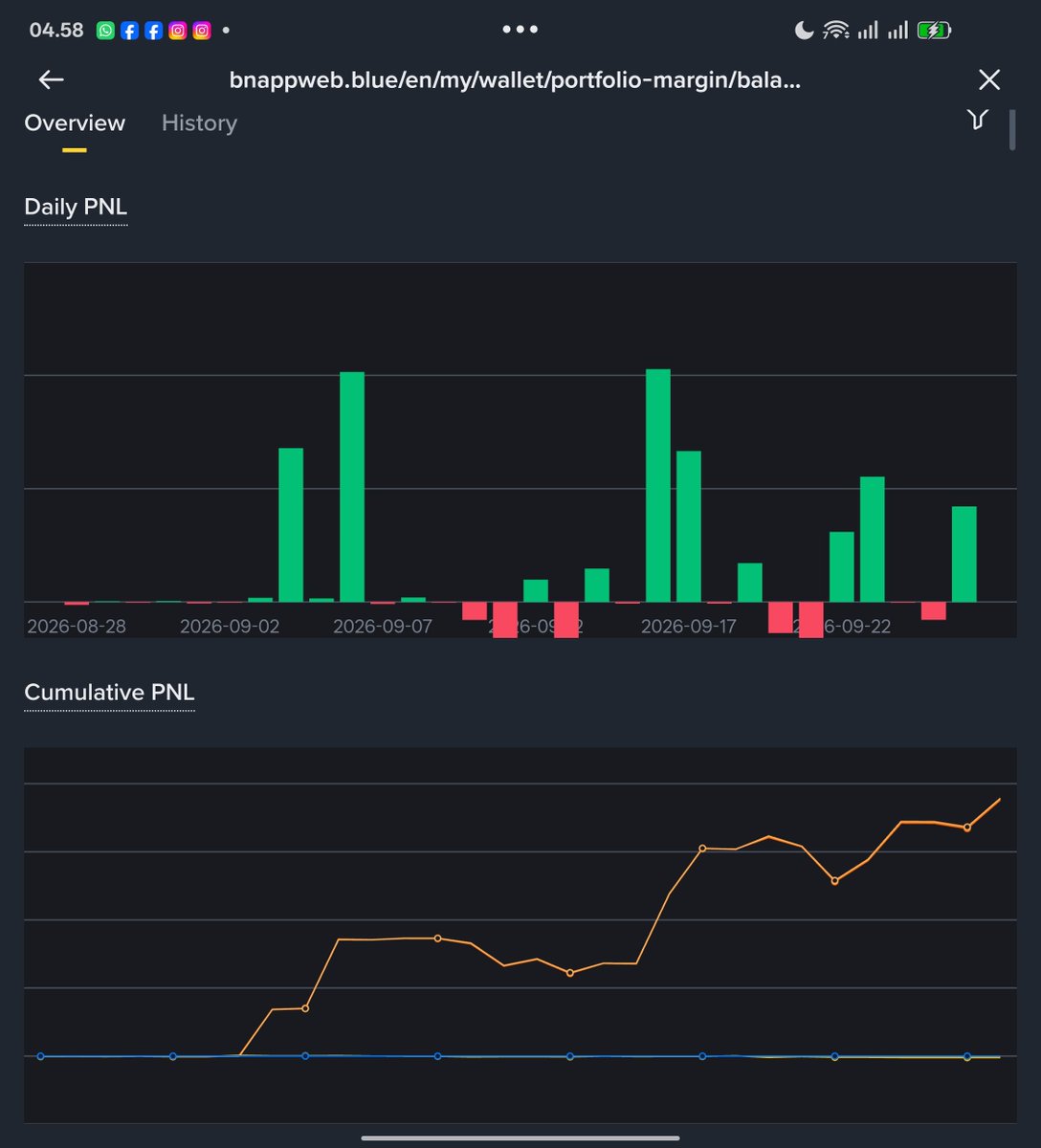Screen dimensions: 1041x1148
Task: Select the Overview tab
Action: [75, 123]
